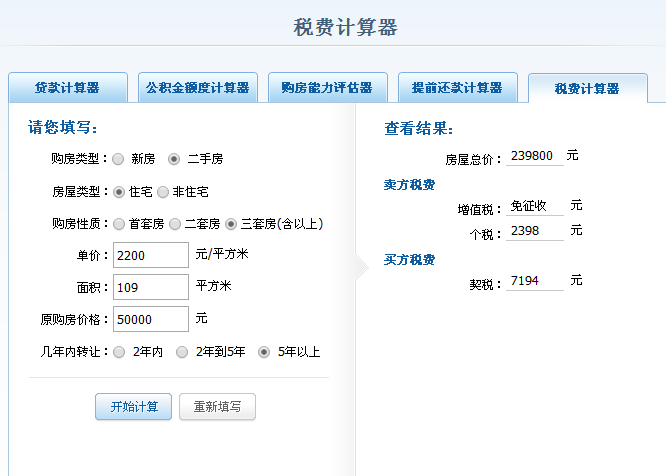
Task: Open the 购房能力评估器 tab
Action: 327,88
